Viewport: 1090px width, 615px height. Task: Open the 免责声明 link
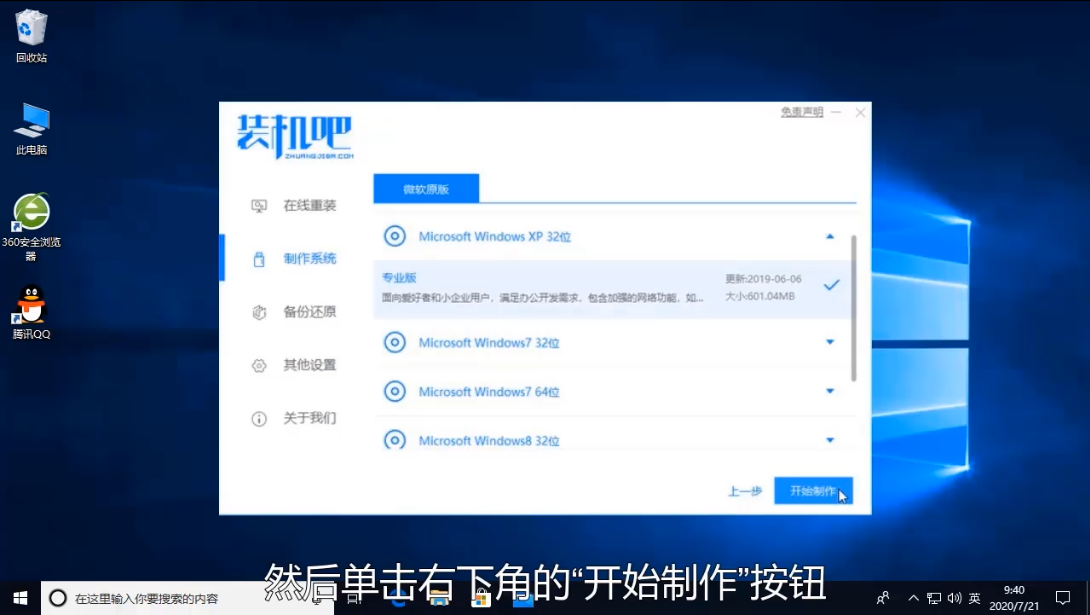click(x=802, y=112)
